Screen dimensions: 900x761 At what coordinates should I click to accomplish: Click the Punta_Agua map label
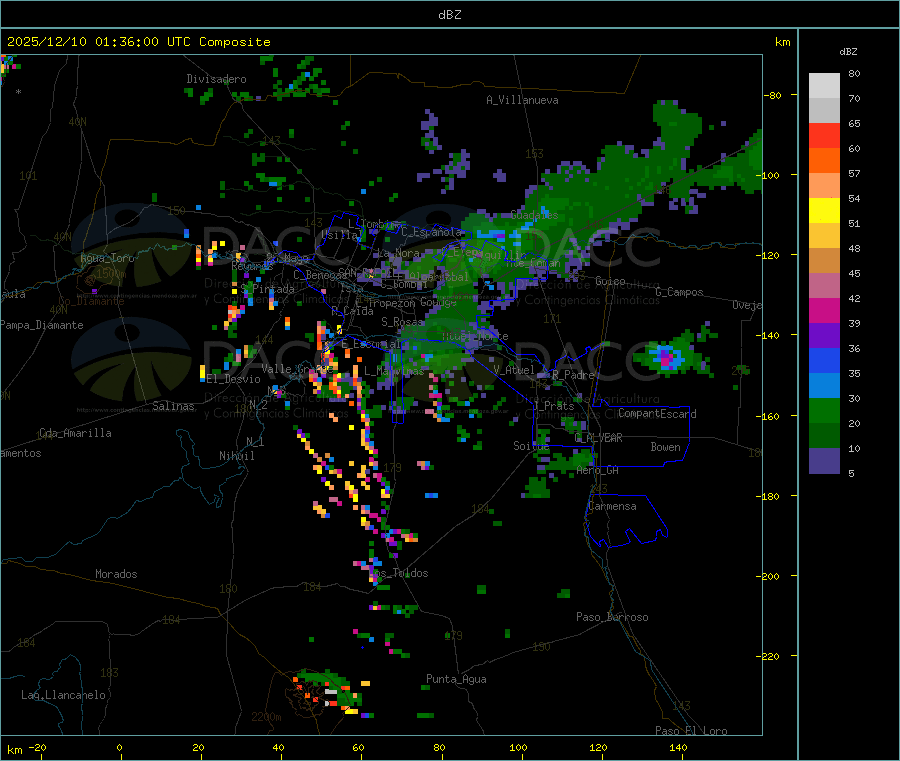[456, 679]
